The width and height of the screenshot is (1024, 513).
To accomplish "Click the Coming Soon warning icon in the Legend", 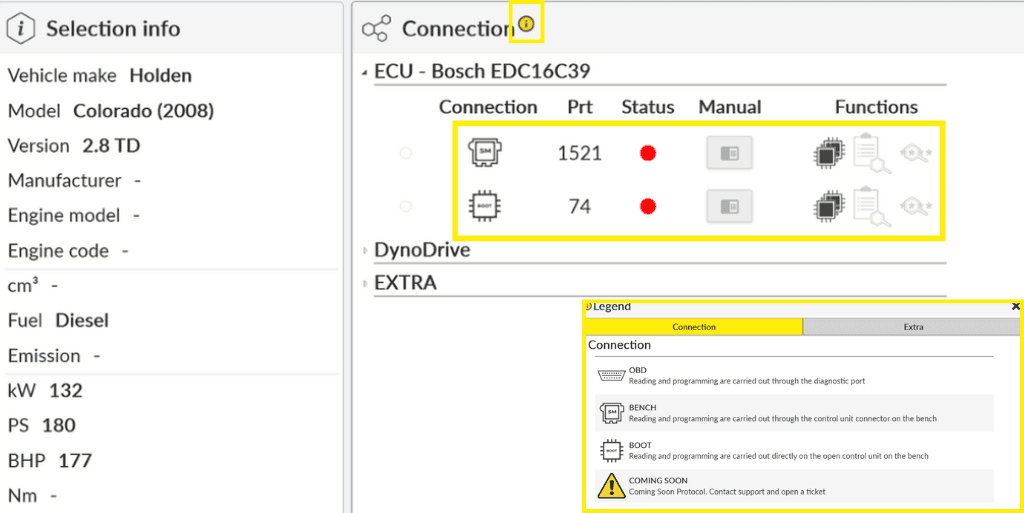I will (x=611, y=486).
